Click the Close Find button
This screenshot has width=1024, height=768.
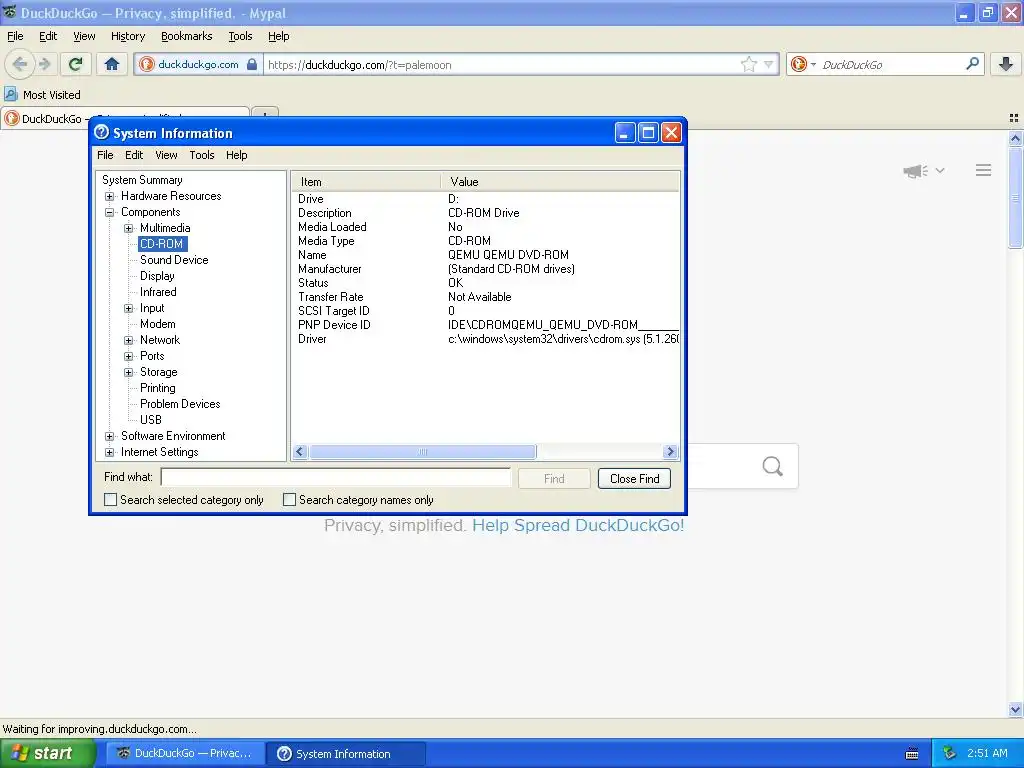coord(634,479)
